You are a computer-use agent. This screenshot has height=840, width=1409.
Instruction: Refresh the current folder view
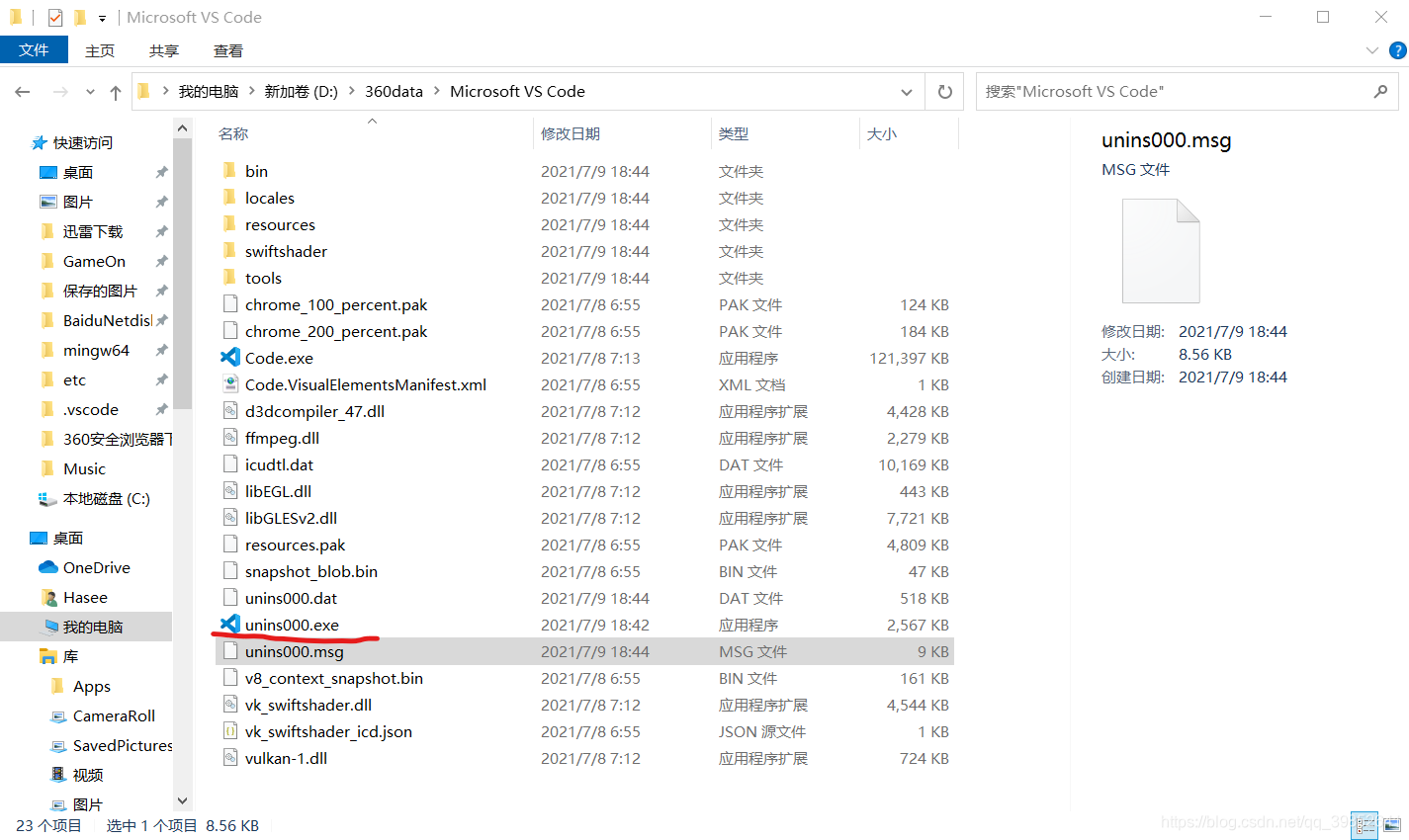click(x=944, y=92)
